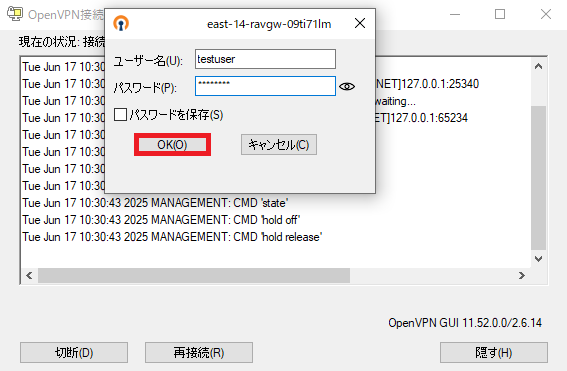
Task: Disconnect using the 切断(D) button
Action: (x=74, y=352)
